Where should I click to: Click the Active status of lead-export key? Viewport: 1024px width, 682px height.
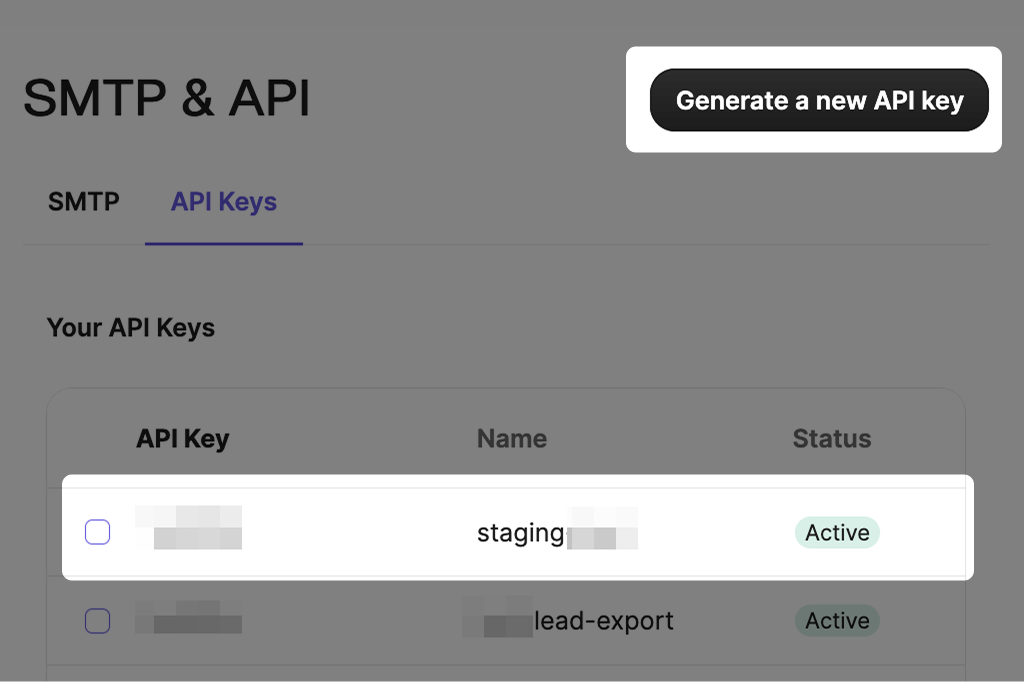[837, 621]
